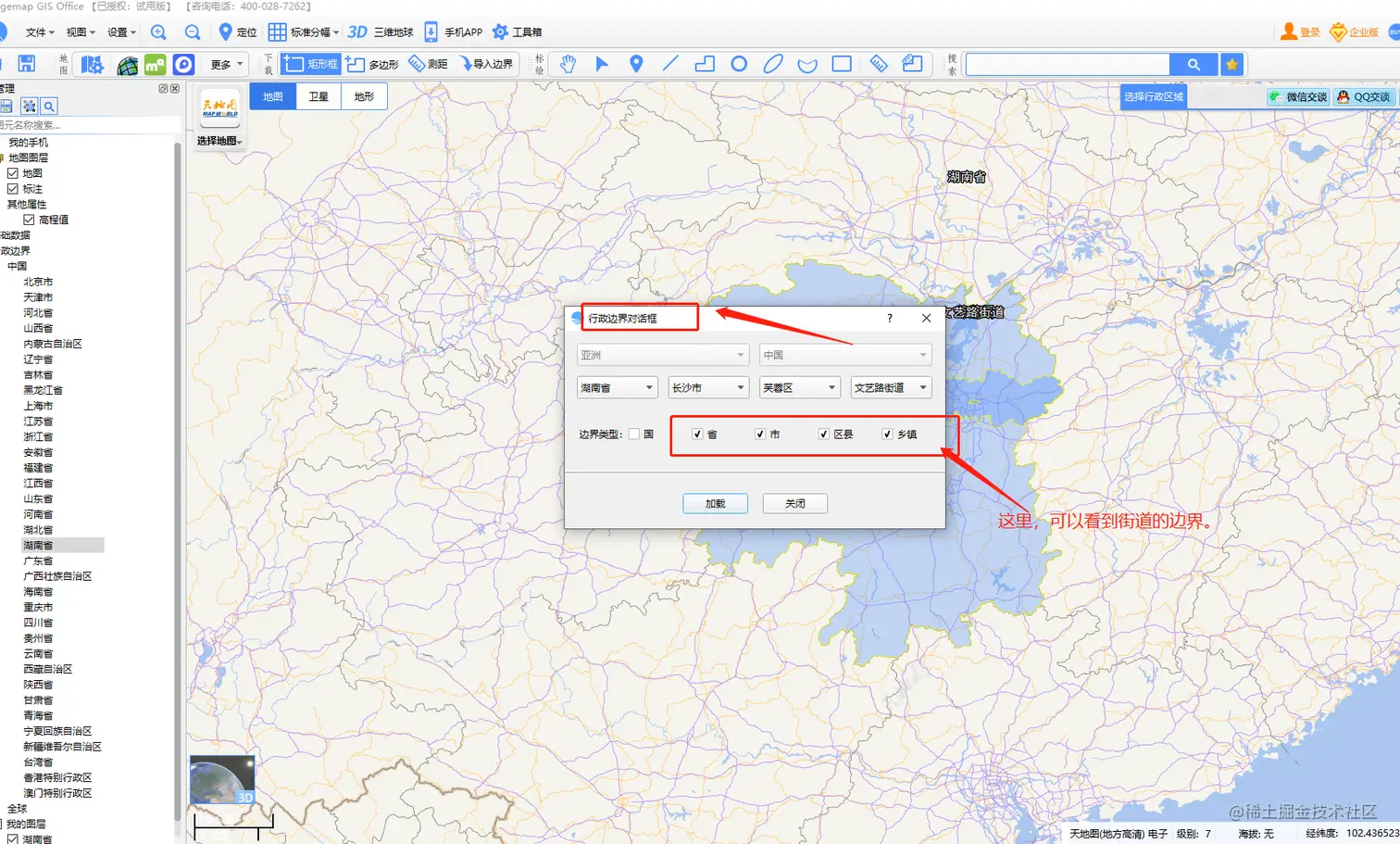This screenshot has width=1400, height=844.
Task: Open the 三维地球 3D globe view
Action: 381,32
